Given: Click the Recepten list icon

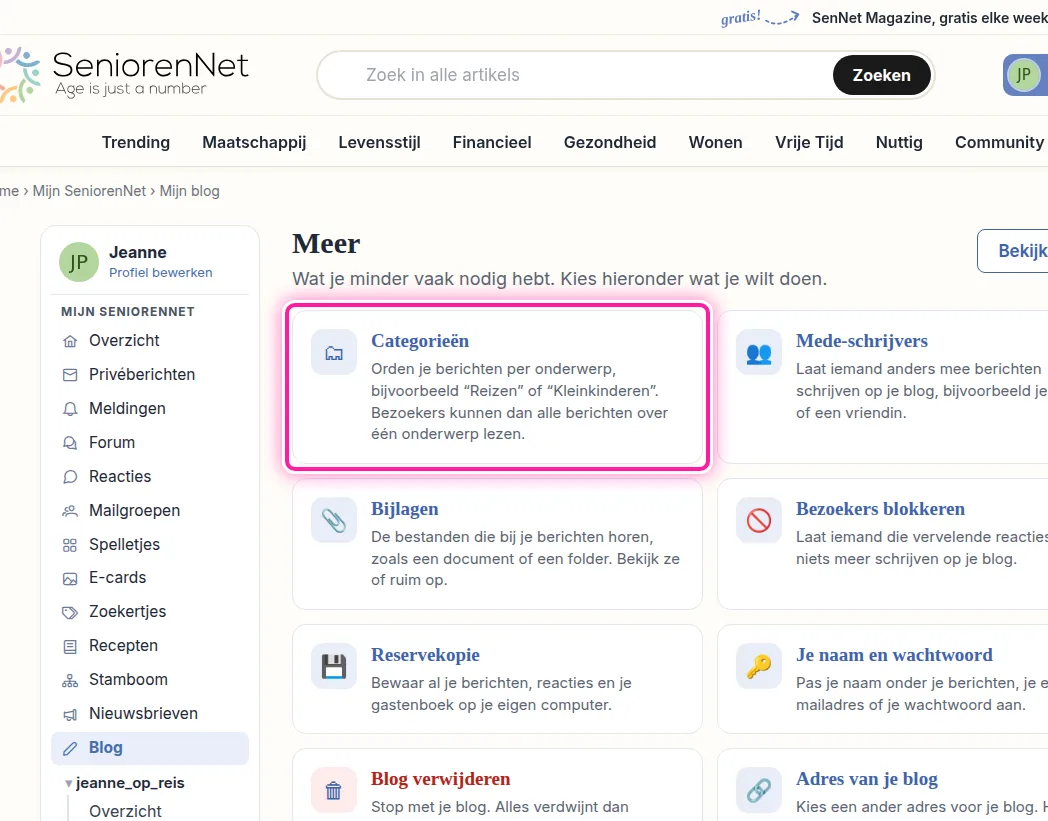Looking at the screenshot, I should [x=70, y=647].
